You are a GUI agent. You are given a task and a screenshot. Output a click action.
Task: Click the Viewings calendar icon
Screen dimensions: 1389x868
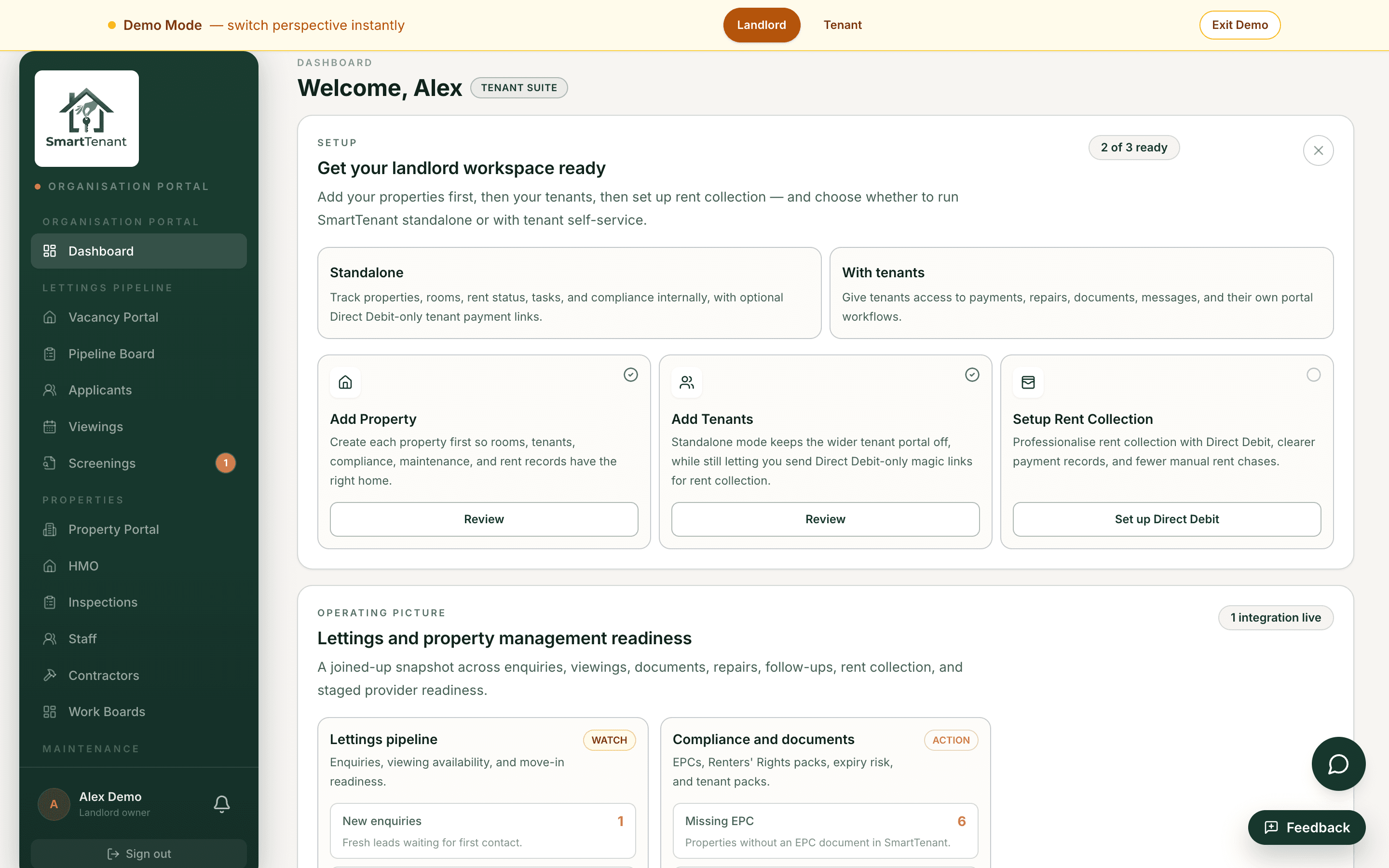50,427
